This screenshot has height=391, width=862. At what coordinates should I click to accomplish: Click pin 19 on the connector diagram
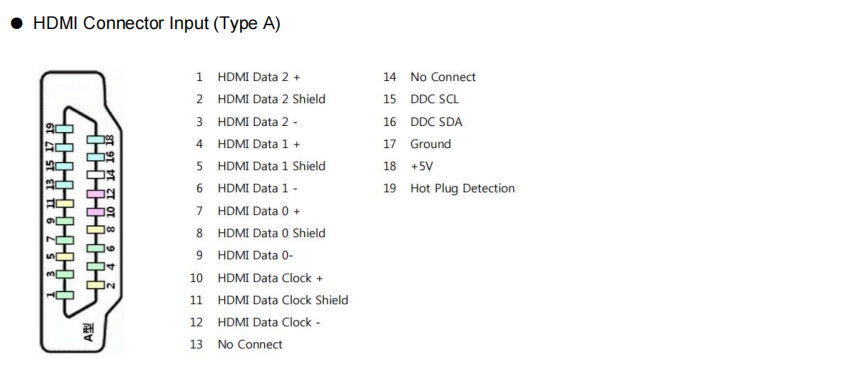[65, 129]
